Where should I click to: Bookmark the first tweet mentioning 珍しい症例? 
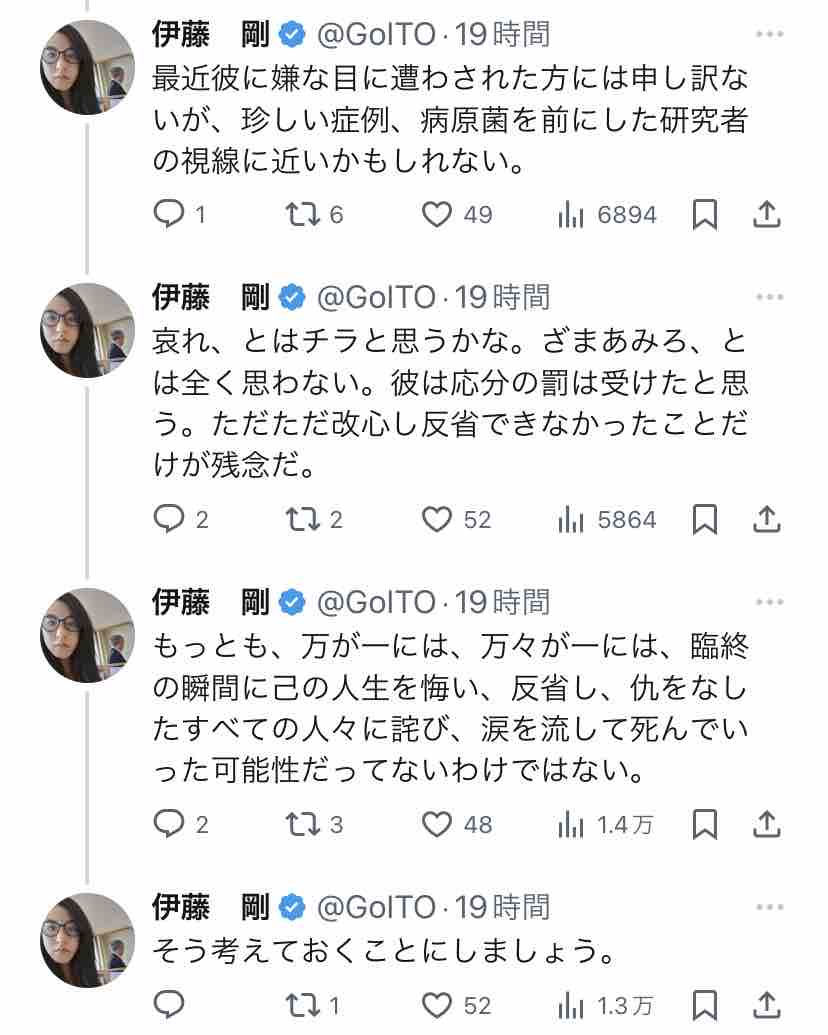[705, 214]
